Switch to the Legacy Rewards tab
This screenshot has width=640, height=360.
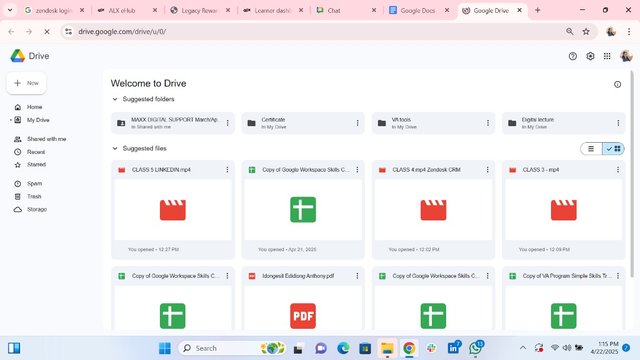pyautogui.click(x=200, y=11)
